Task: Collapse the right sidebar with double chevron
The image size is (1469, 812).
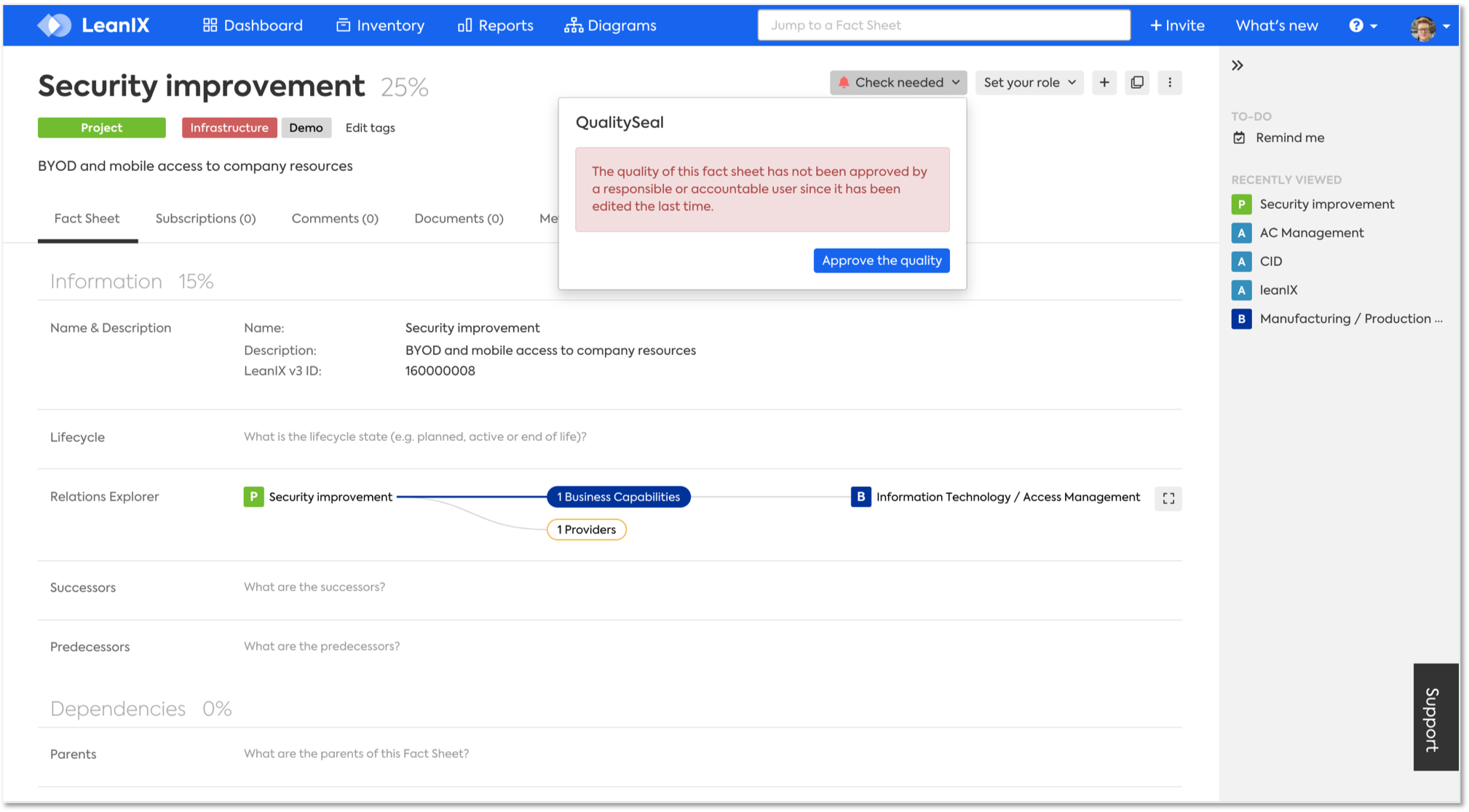Action: (1237, 65)
